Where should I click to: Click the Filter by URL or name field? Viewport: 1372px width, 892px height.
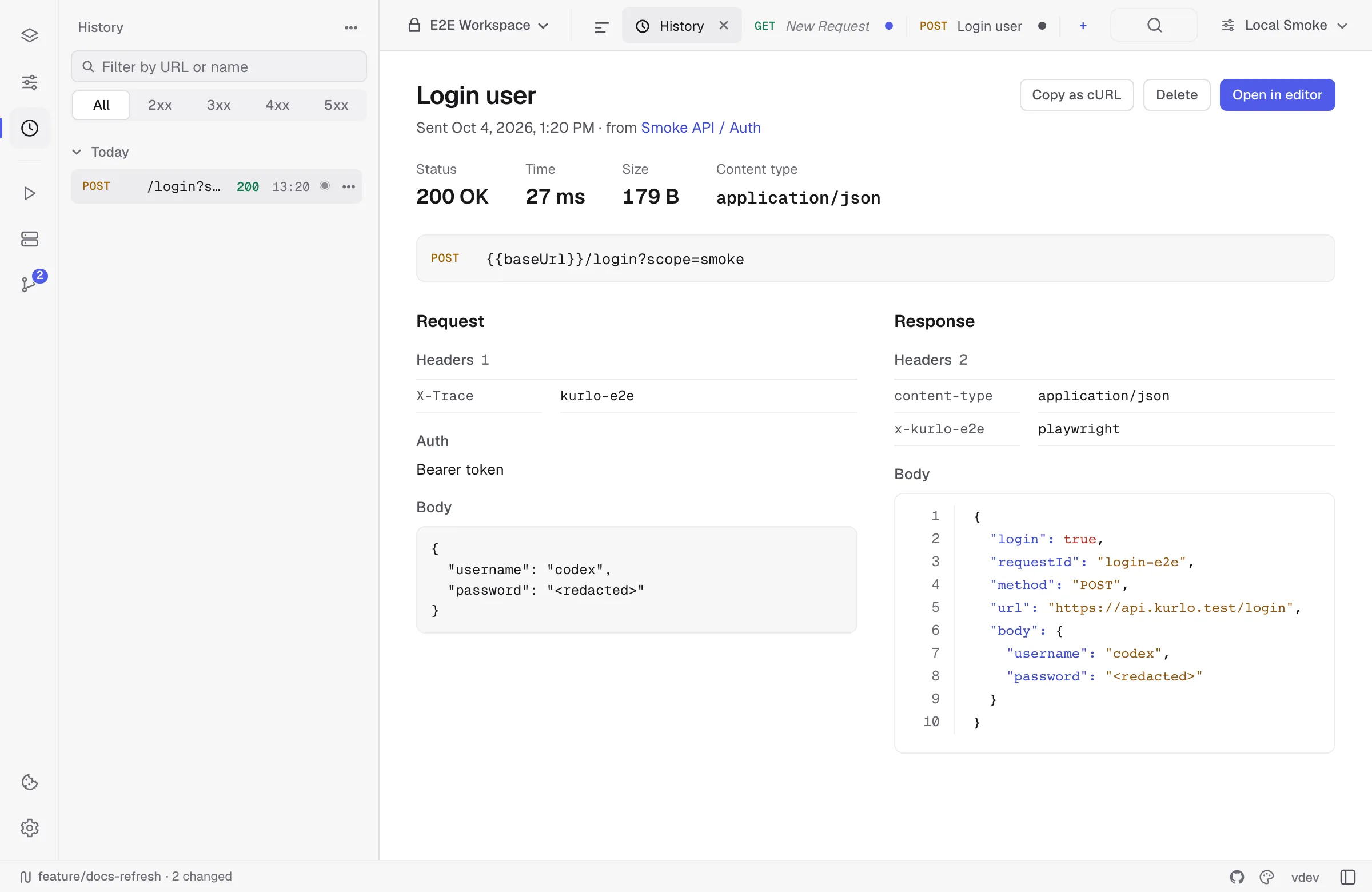click(x=219, y=67)
